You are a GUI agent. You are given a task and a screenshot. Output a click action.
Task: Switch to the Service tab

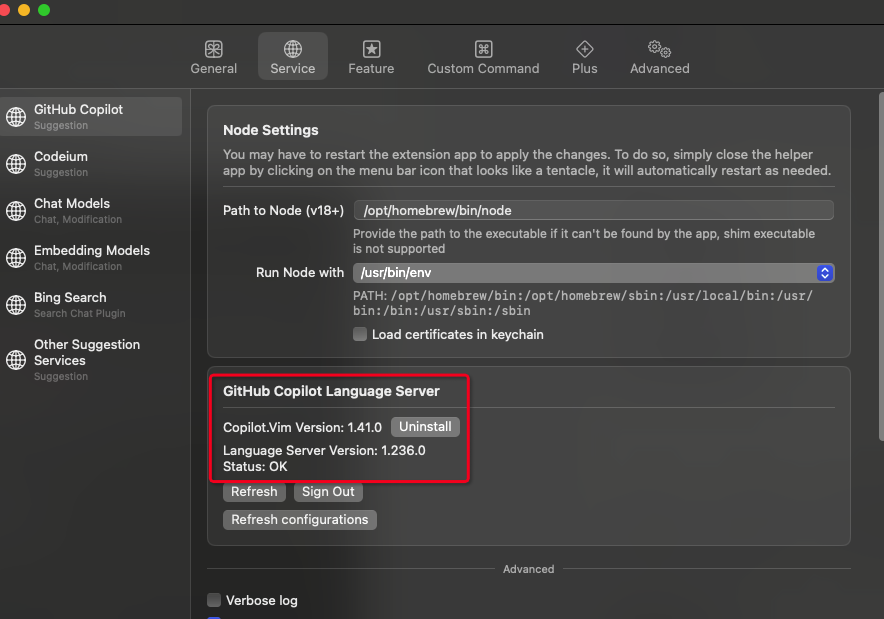[293, 56]
